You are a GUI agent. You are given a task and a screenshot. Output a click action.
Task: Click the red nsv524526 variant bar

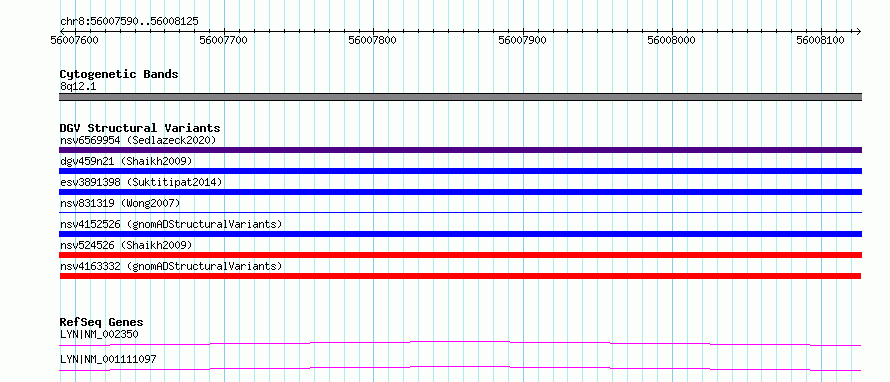(460, 255)
